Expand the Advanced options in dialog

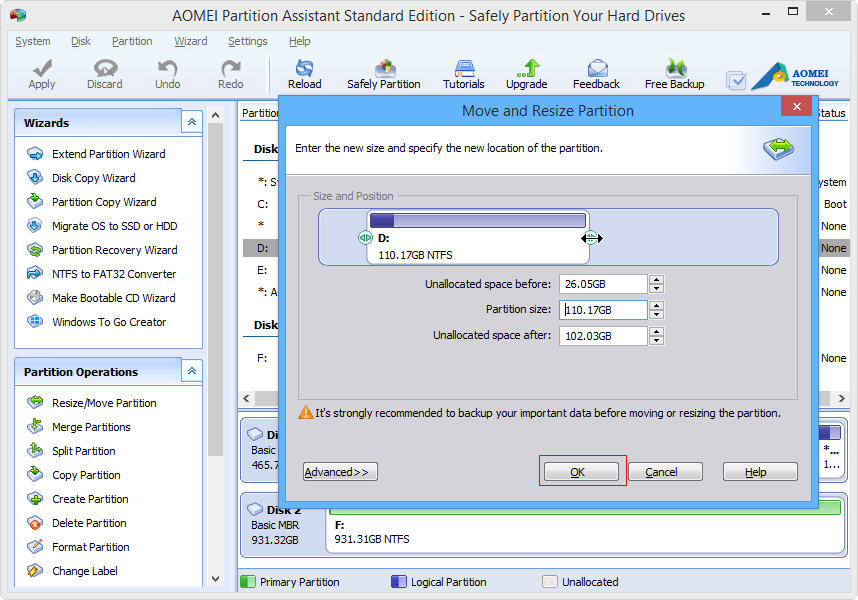pyautogui.click(x=340, y=472)
